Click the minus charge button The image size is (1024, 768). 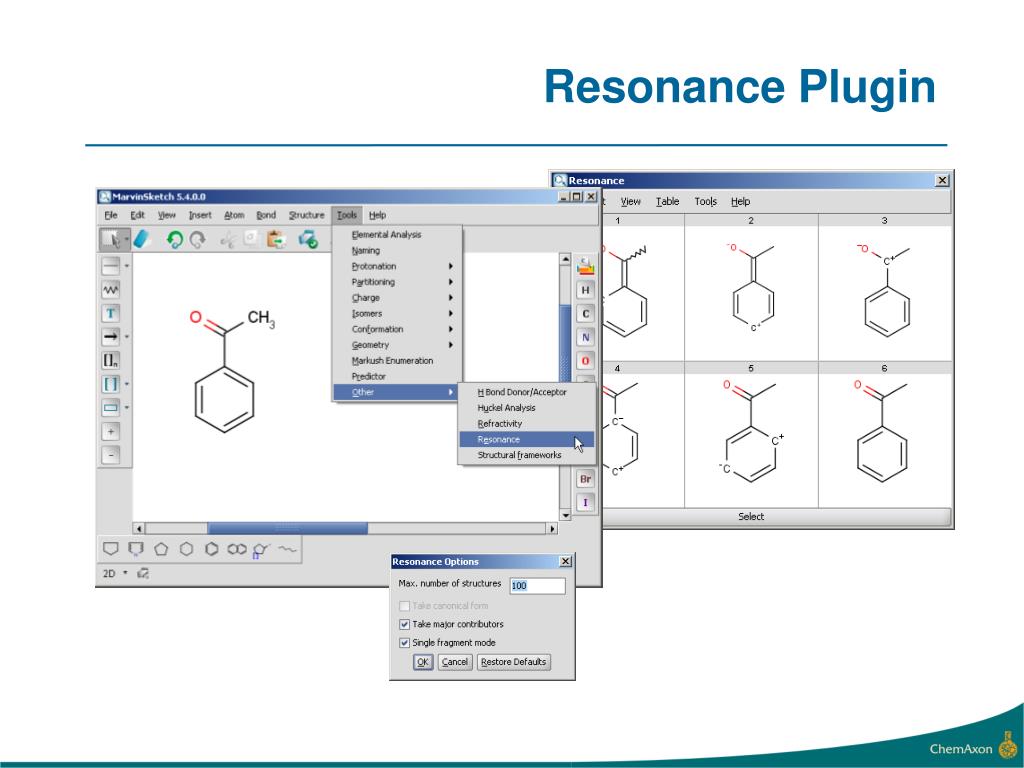[x=110, y=455]
